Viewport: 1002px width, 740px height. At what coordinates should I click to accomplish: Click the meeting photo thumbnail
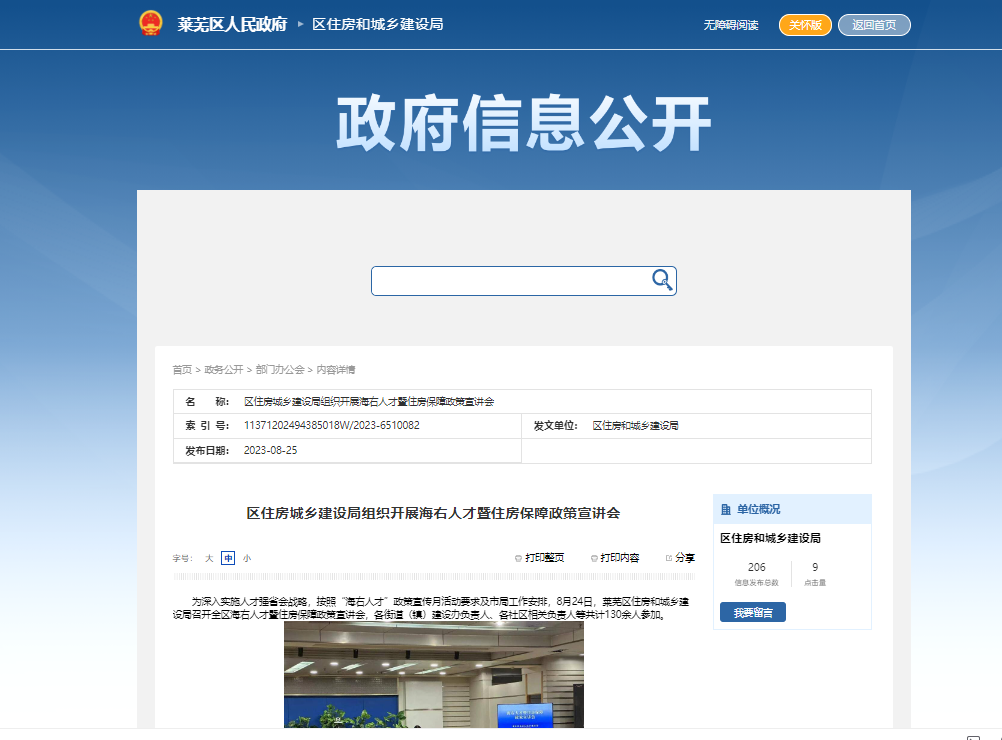pyautogui.click(x=434, y=674)
